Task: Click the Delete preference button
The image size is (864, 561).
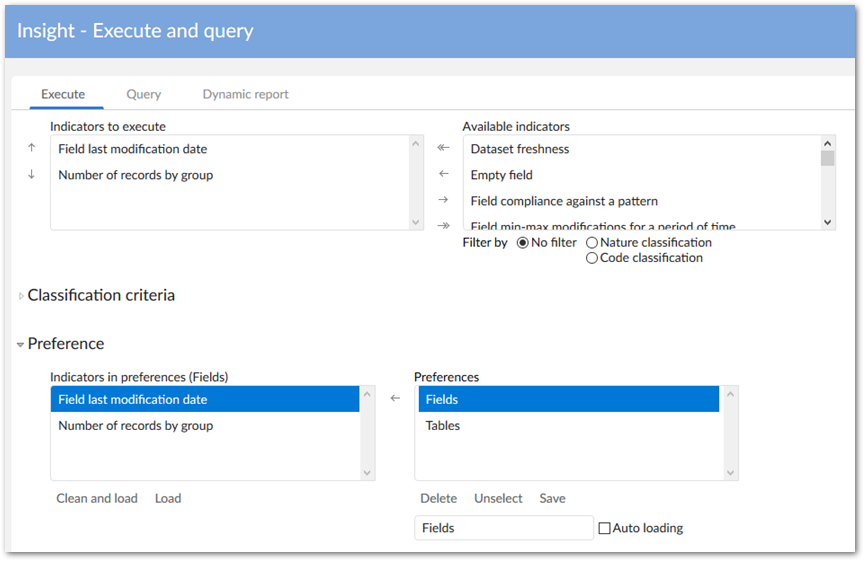Action: click(x=438, y=498)
